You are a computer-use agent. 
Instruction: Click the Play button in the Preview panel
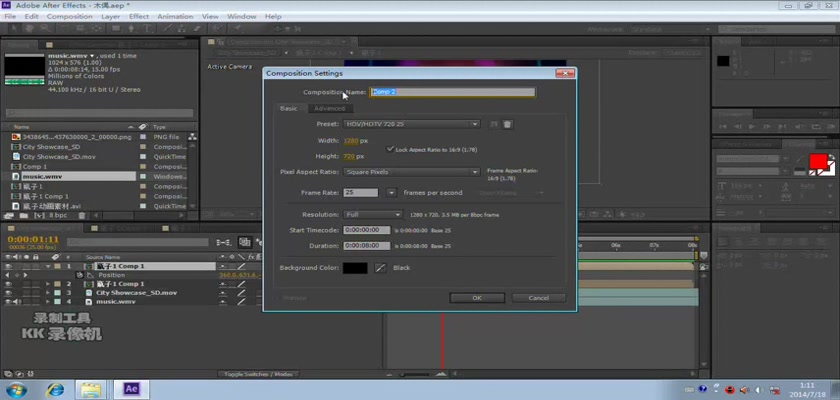pos(752,126)
